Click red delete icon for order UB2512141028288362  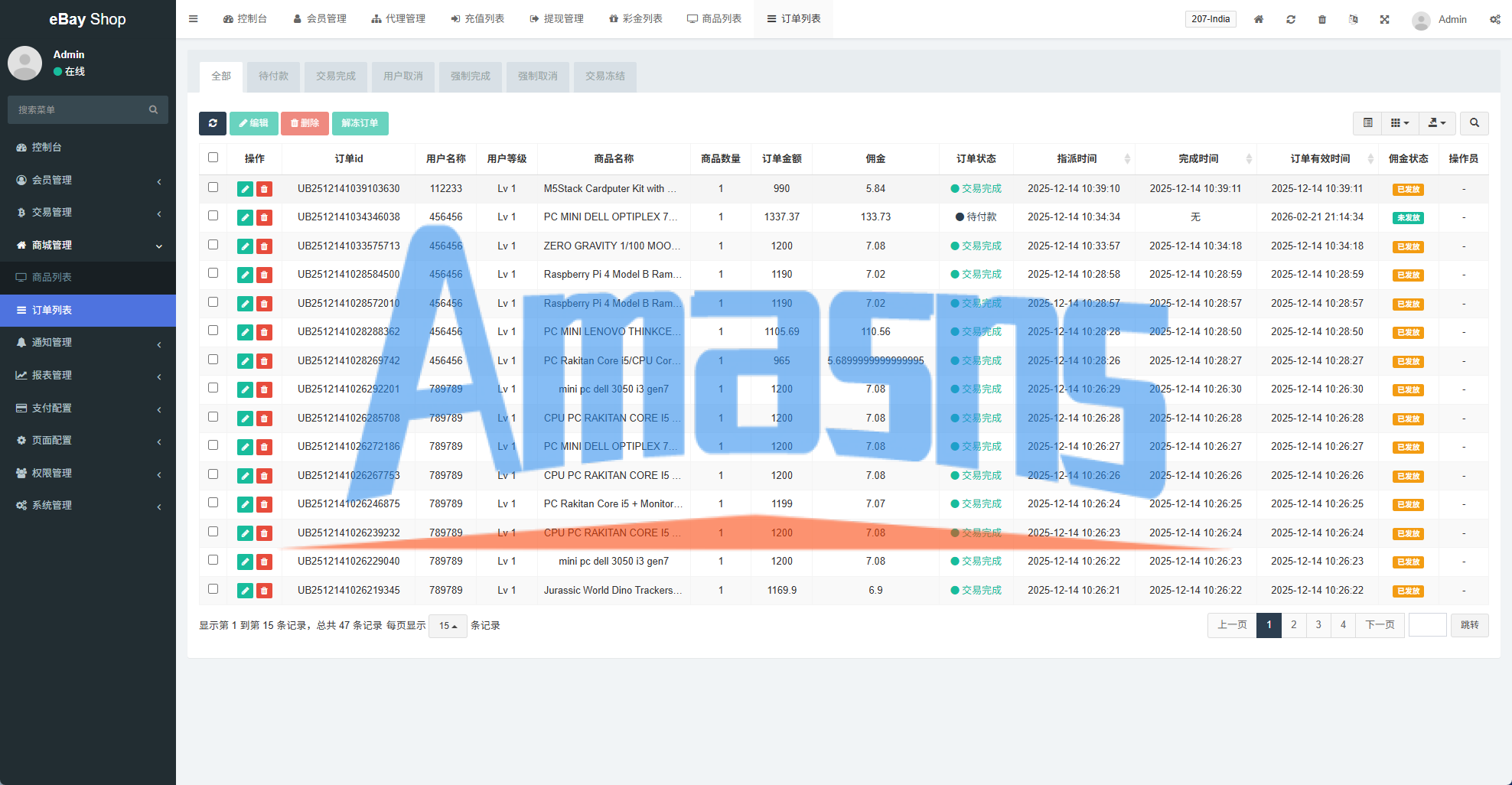[264, 332]
